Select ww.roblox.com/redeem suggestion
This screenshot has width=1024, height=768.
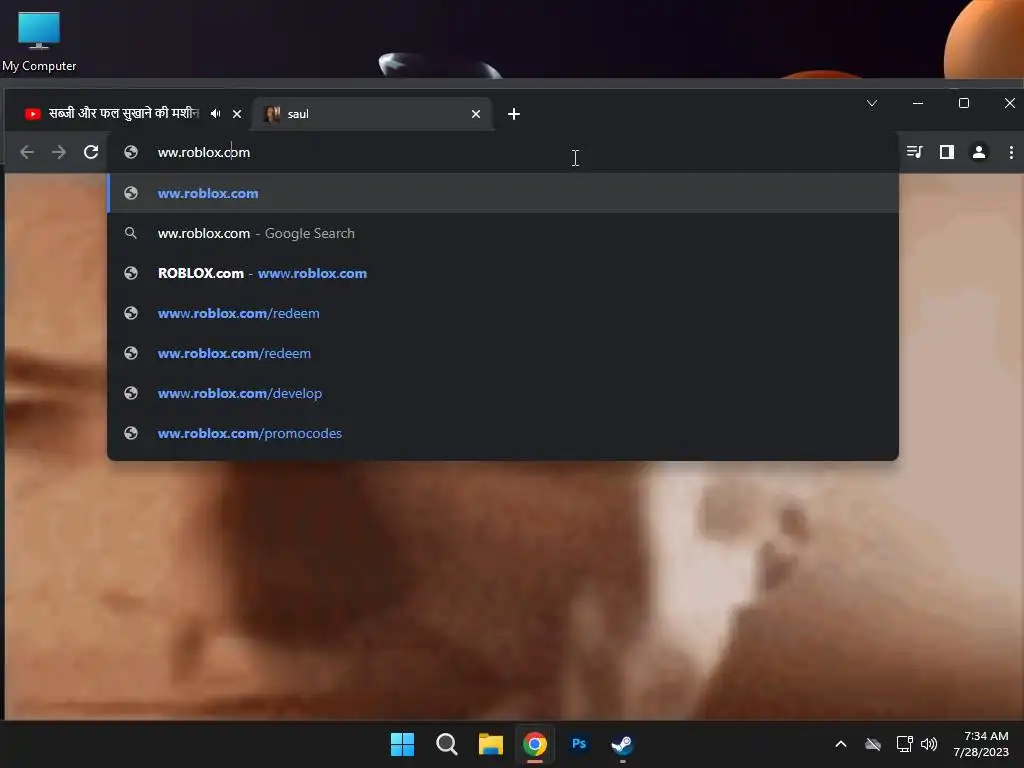point(503,353)
